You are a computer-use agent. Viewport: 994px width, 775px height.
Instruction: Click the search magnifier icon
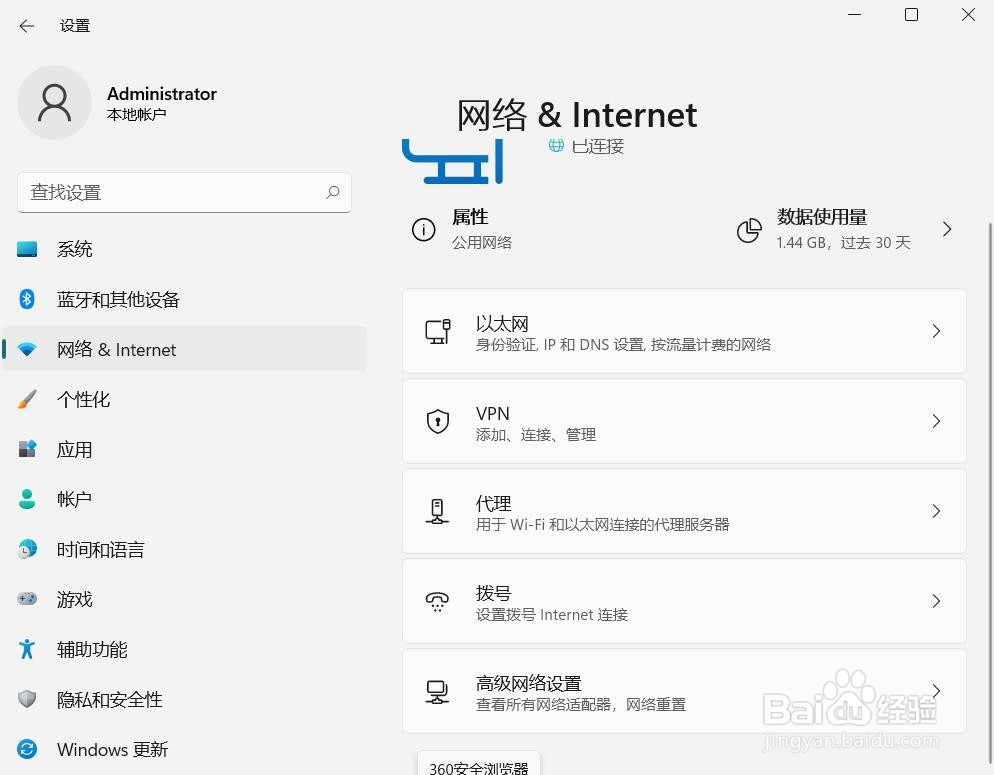[x=333, y=192]
